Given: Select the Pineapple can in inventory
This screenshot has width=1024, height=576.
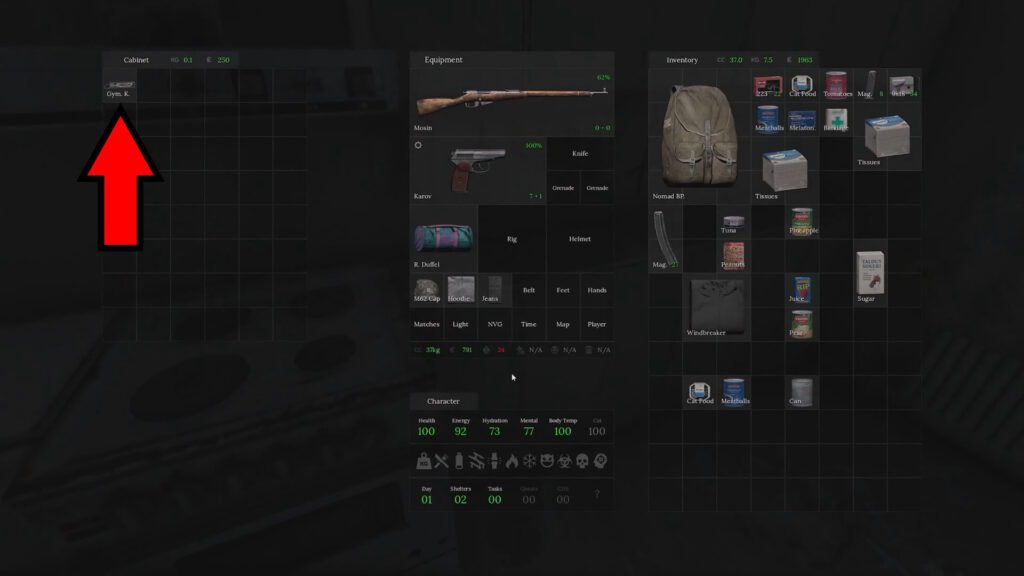Looking at the screenshot, I should coord(801,222).
